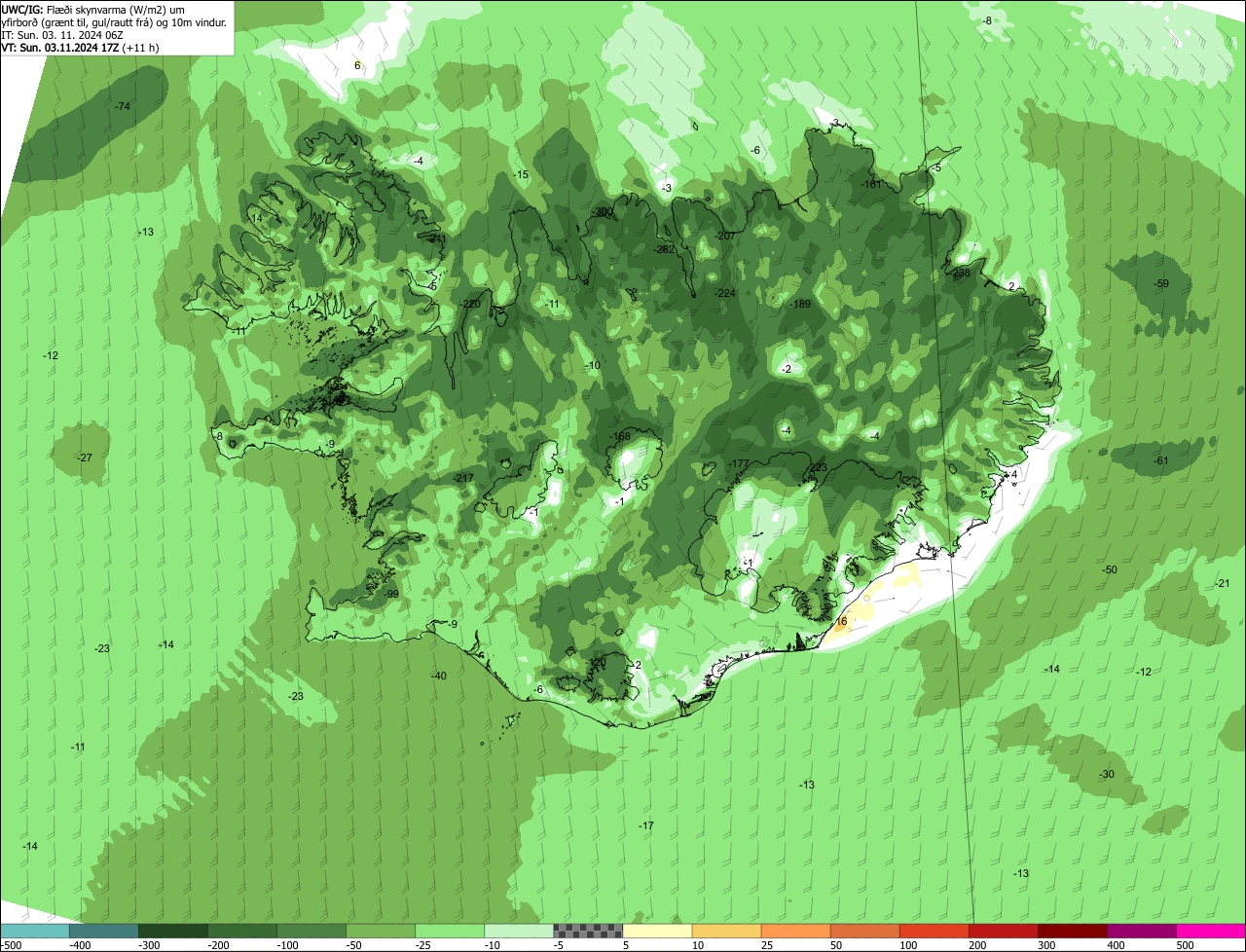
Task: Click the legend tick label '-500'
Action: (10, 945)
